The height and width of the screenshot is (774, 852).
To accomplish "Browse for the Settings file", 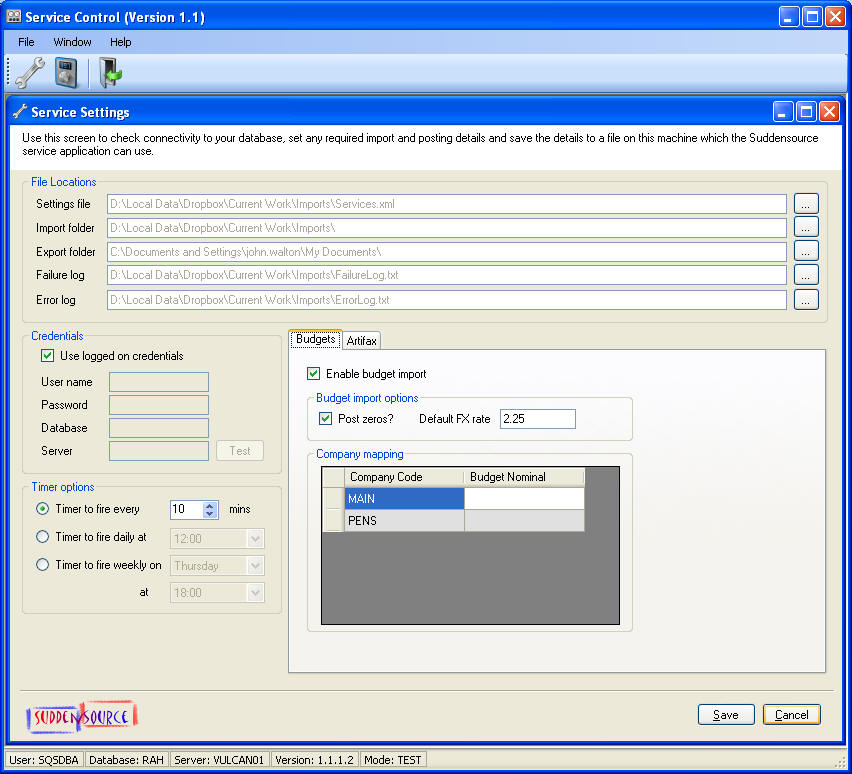I will (x=806, y=204).
